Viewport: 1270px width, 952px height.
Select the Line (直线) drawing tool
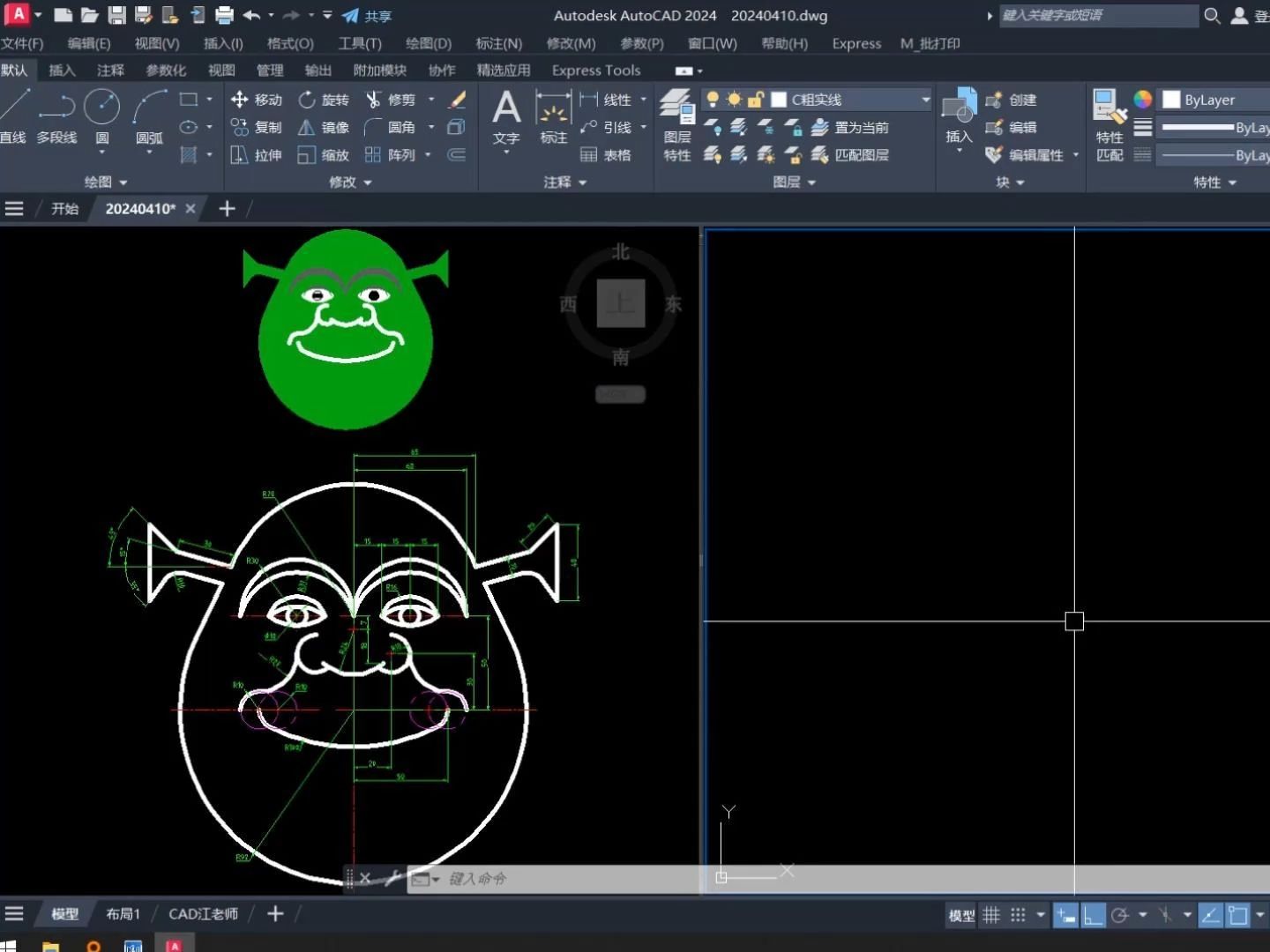pos(13,116)
